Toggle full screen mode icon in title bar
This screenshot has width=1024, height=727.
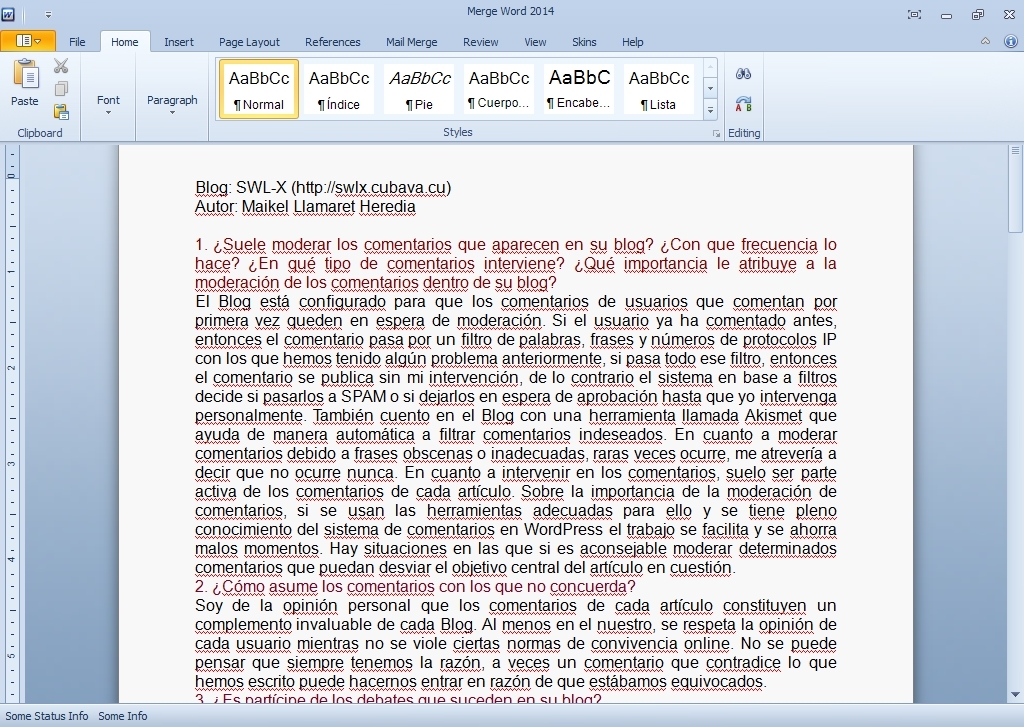914,14
